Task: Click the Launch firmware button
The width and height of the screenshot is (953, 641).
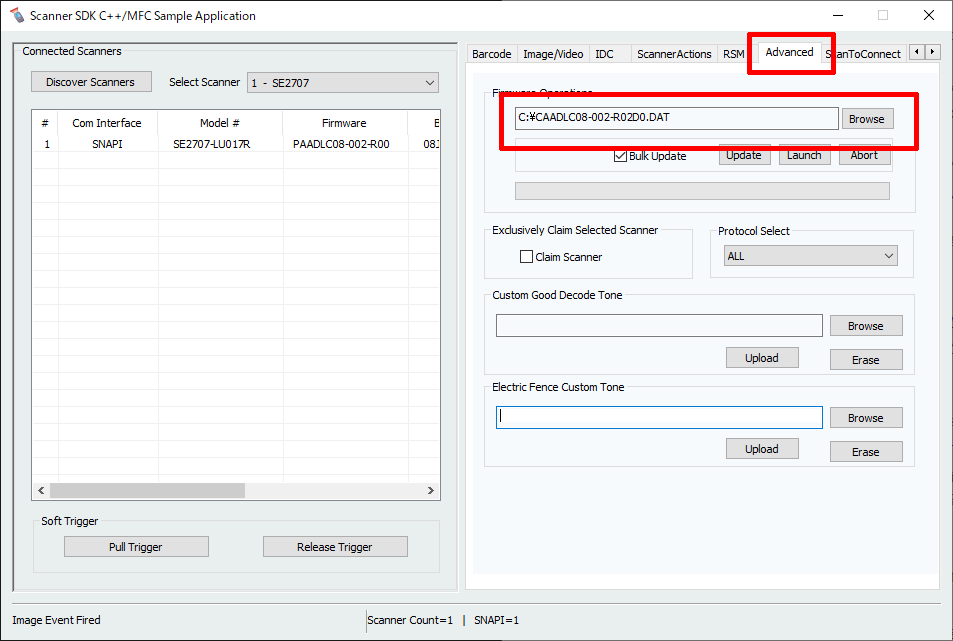Action: click(x=804, y=155)
